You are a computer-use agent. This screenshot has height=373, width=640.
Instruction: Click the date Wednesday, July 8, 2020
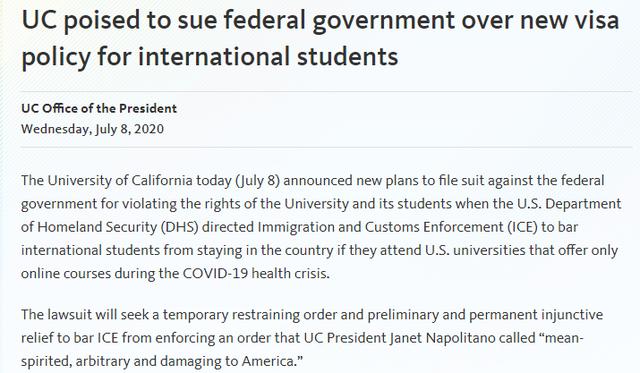[92, 129]
